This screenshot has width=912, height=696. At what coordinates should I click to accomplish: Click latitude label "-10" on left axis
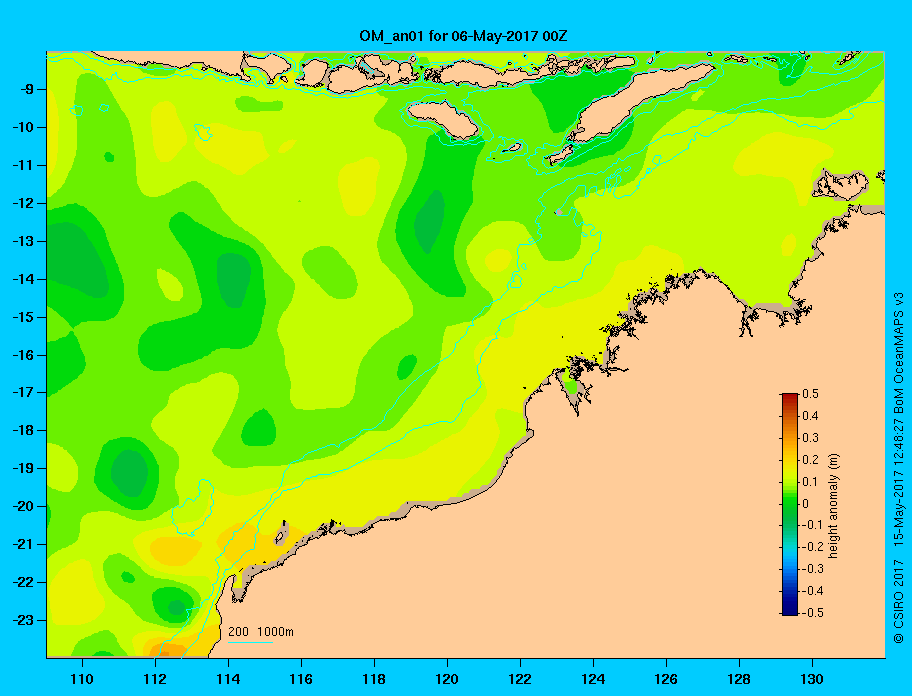pyautogui.click(x=23, y=127)
